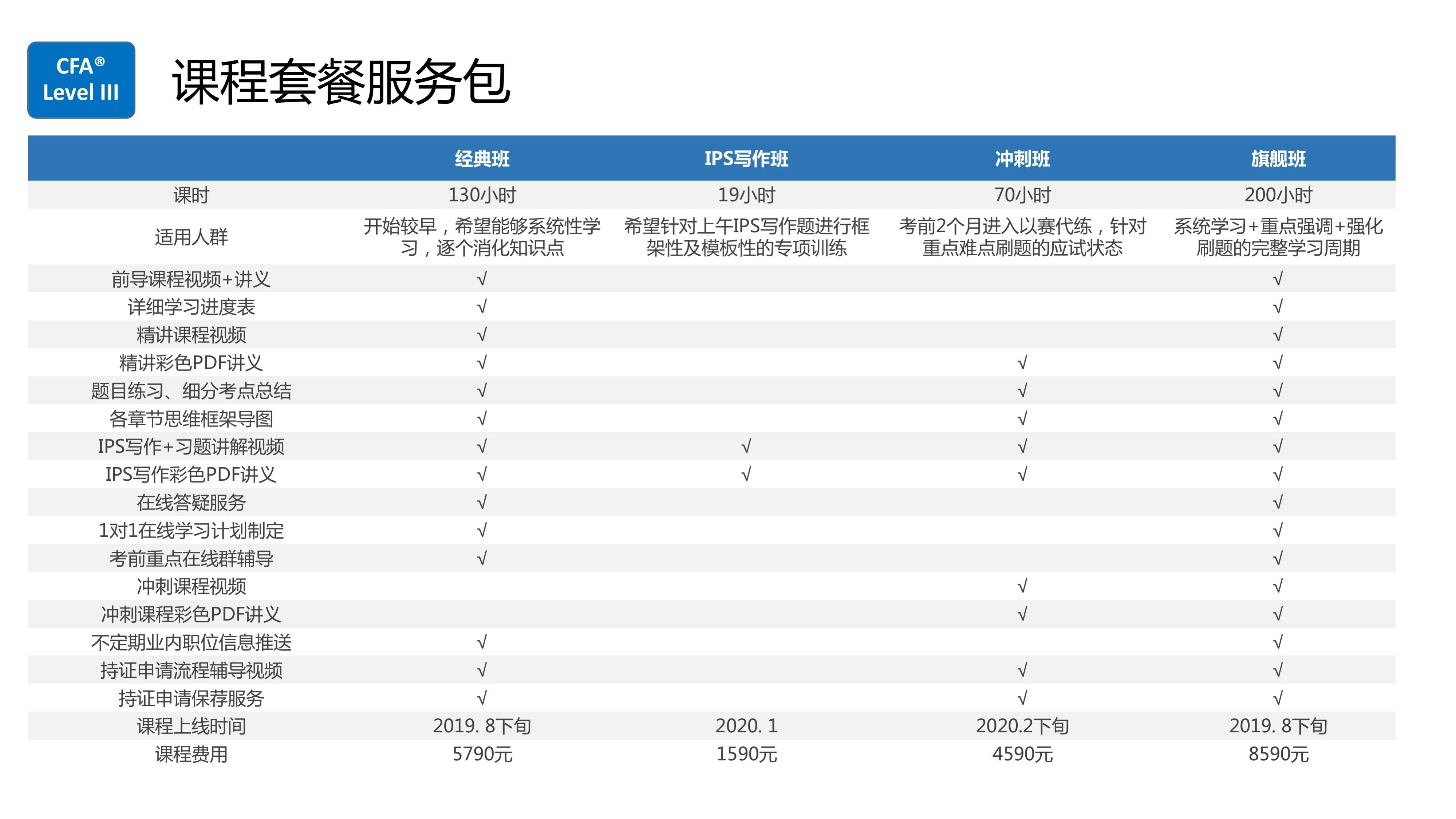Click 开始较早，希望能够系统性学习 description
Viewport: 1456px width, 819px height.
point(482,237)
